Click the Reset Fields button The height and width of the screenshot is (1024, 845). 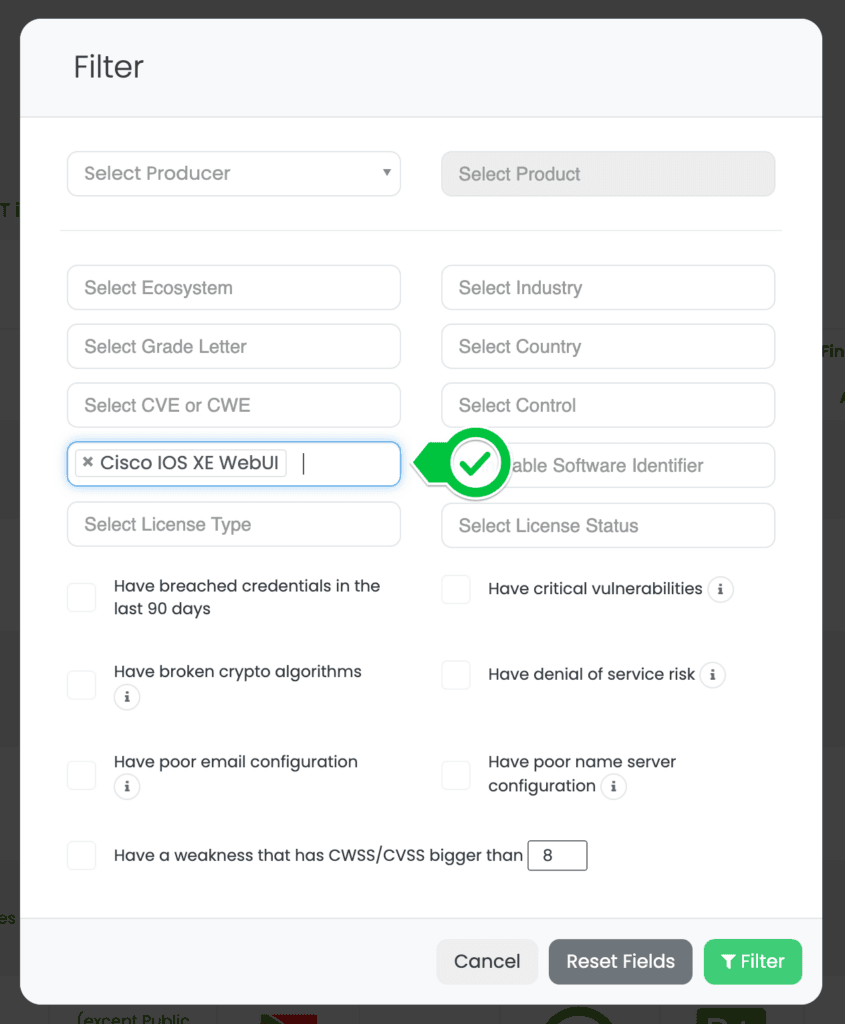point(620,962)
